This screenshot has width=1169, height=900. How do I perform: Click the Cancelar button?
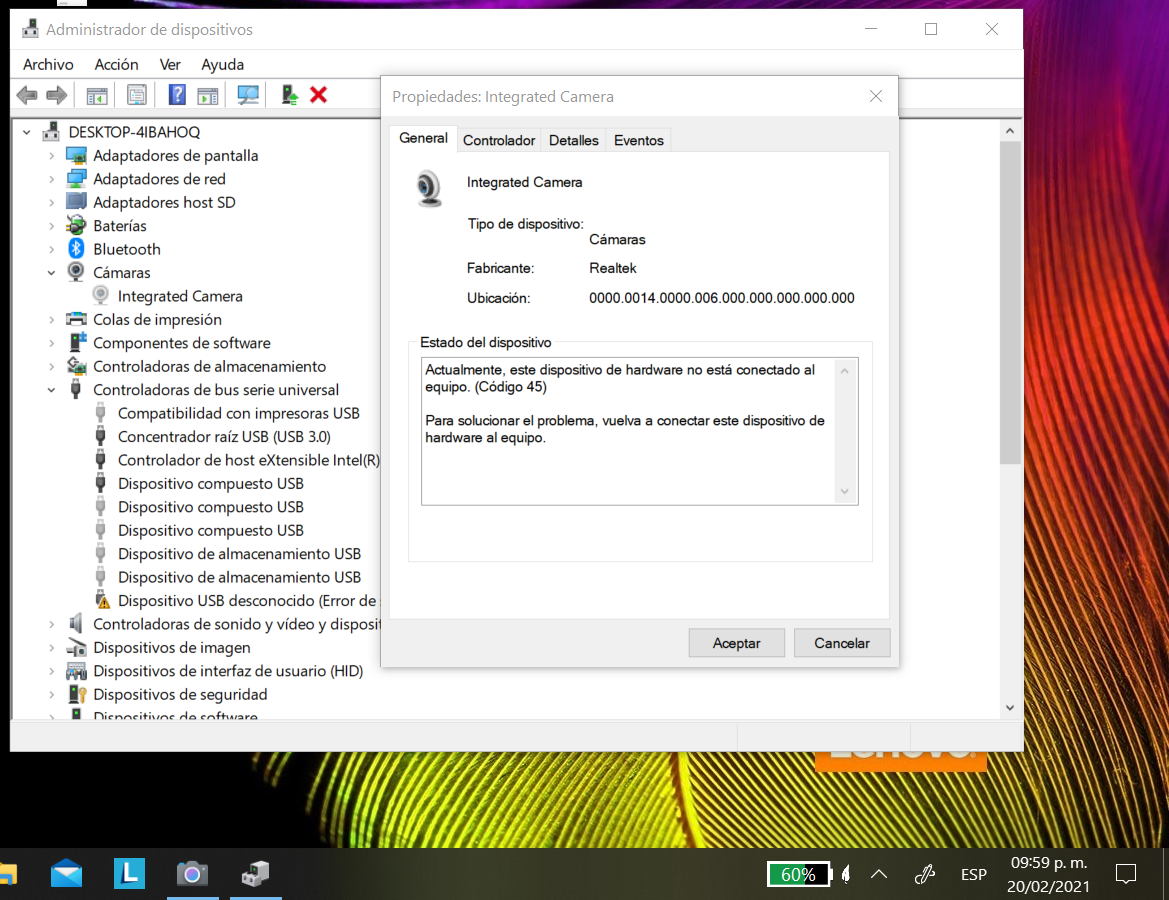[842, 643]
